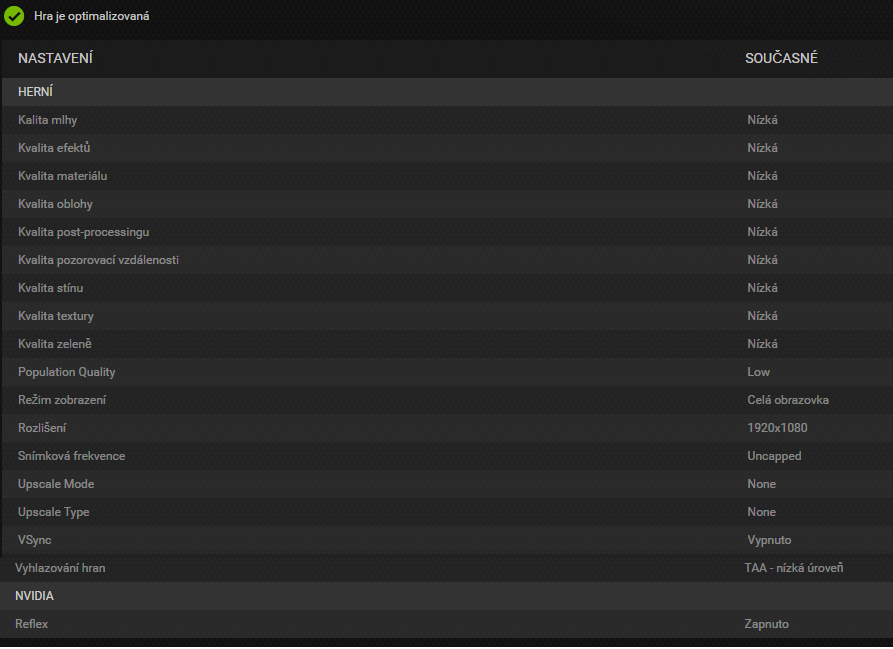Click Nízká value for Kvalita textury

762,316
